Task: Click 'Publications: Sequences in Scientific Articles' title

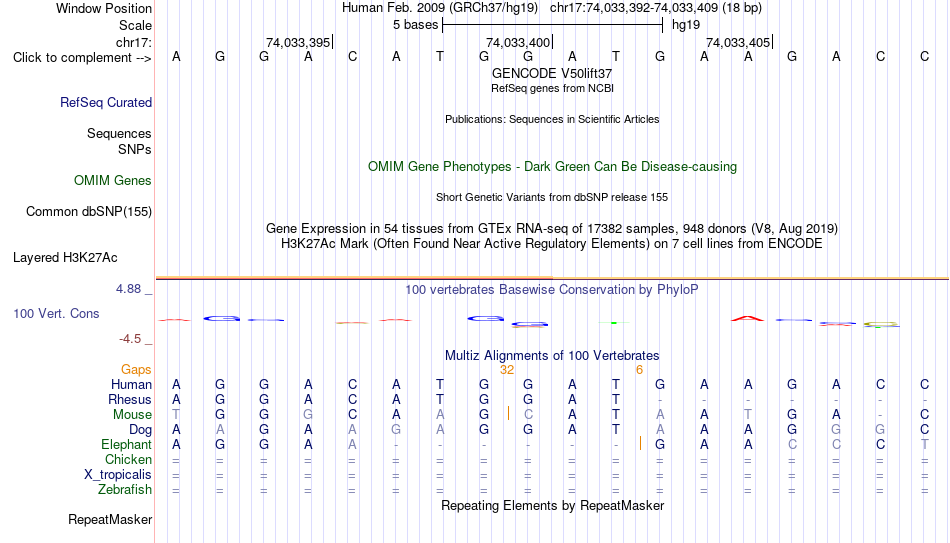Action: [x=552, y=119]
